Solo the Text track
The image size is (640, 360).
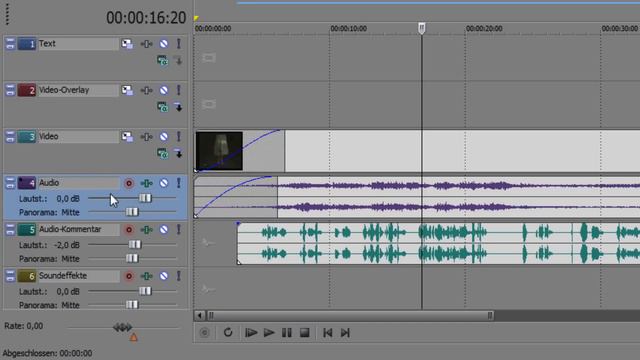coord(179,44)
